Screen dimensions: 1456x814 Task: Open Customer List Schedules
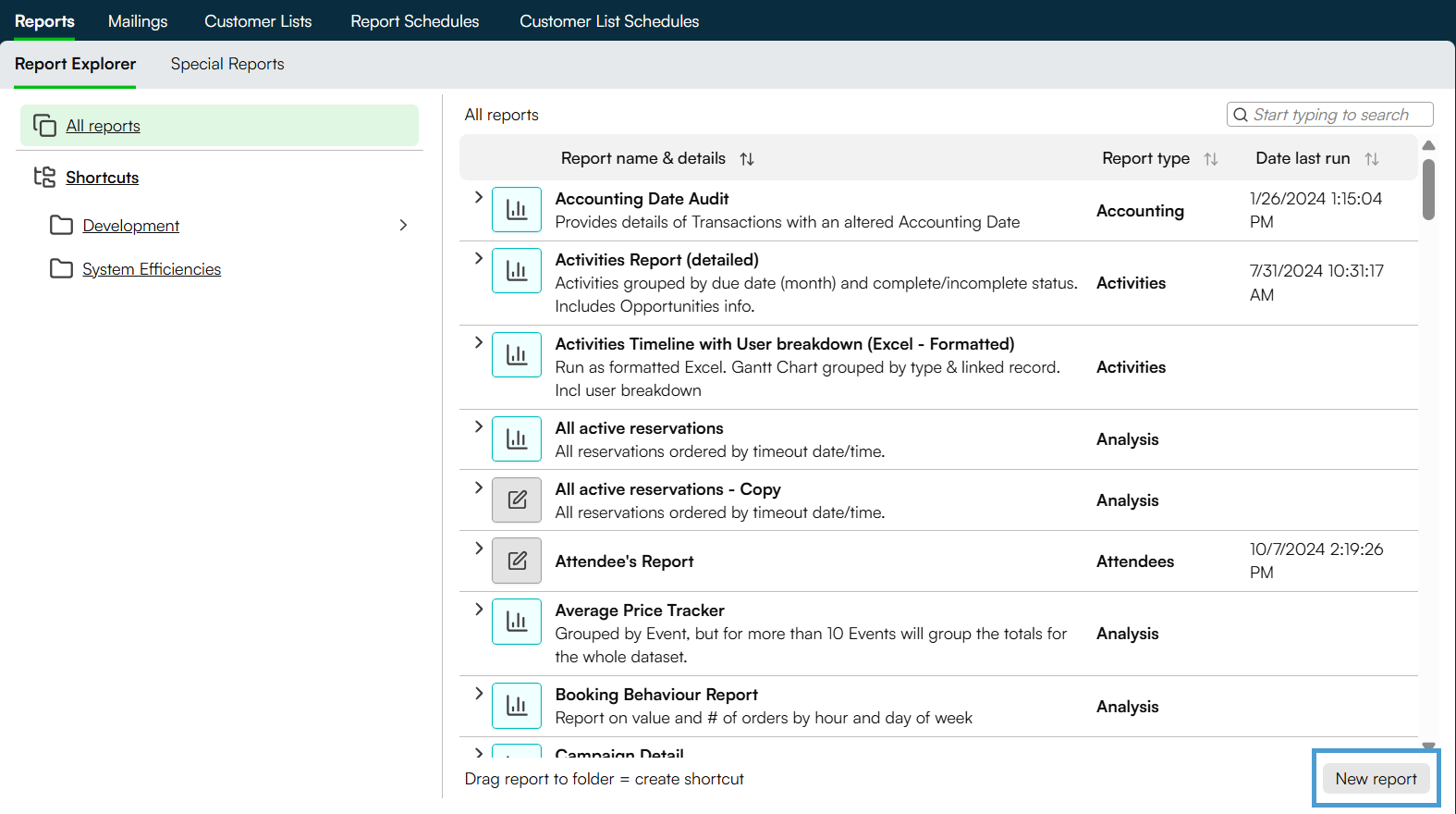pyautogui.click(x=609, y=21)
